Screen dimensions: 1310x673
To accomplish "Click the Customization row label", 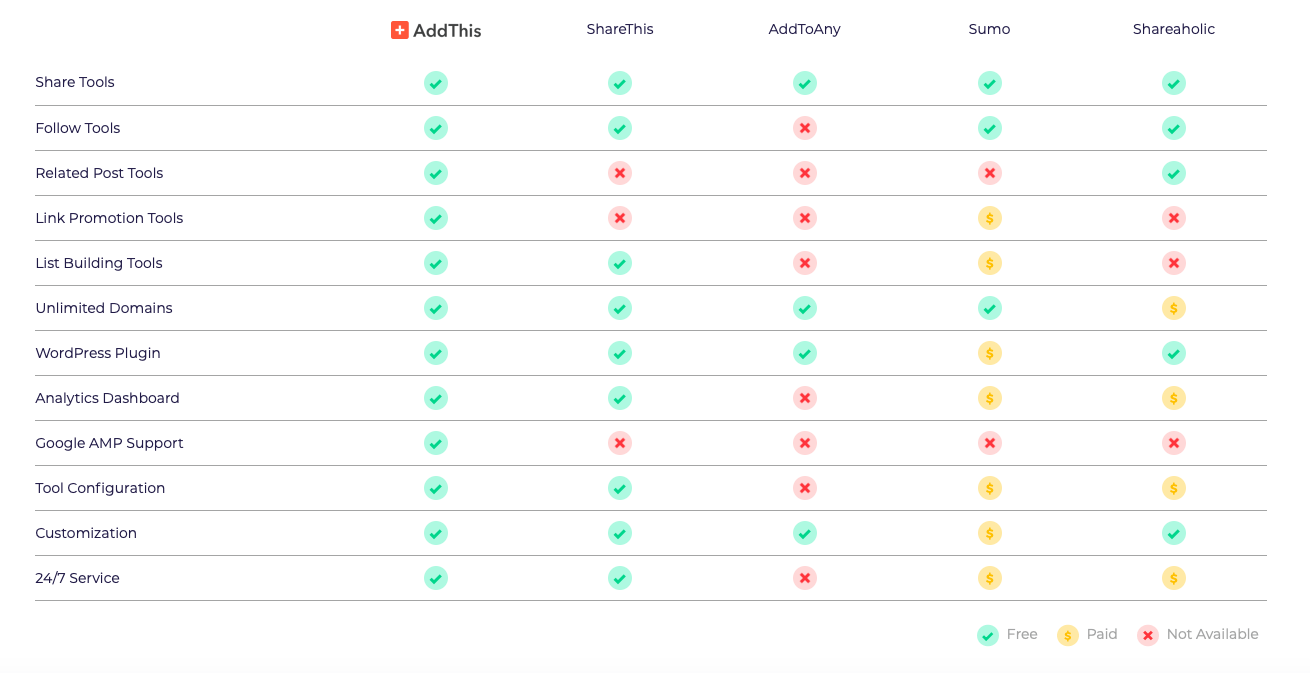I will tap(86, 533).
